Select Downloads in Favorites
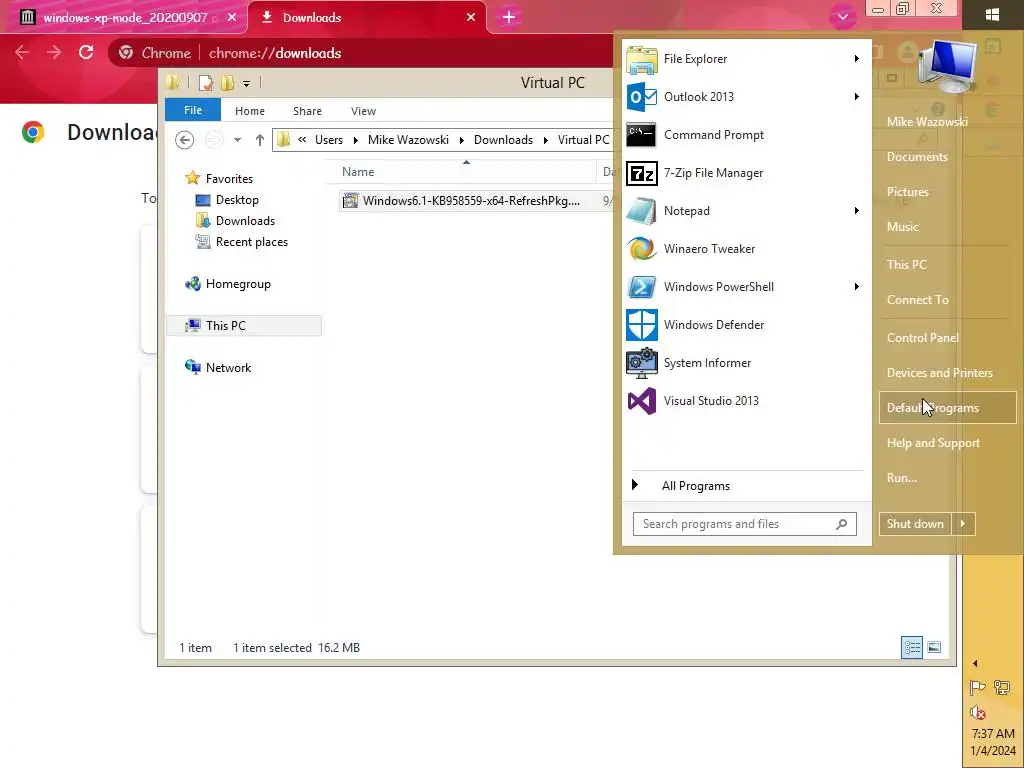 pos(246,221)
